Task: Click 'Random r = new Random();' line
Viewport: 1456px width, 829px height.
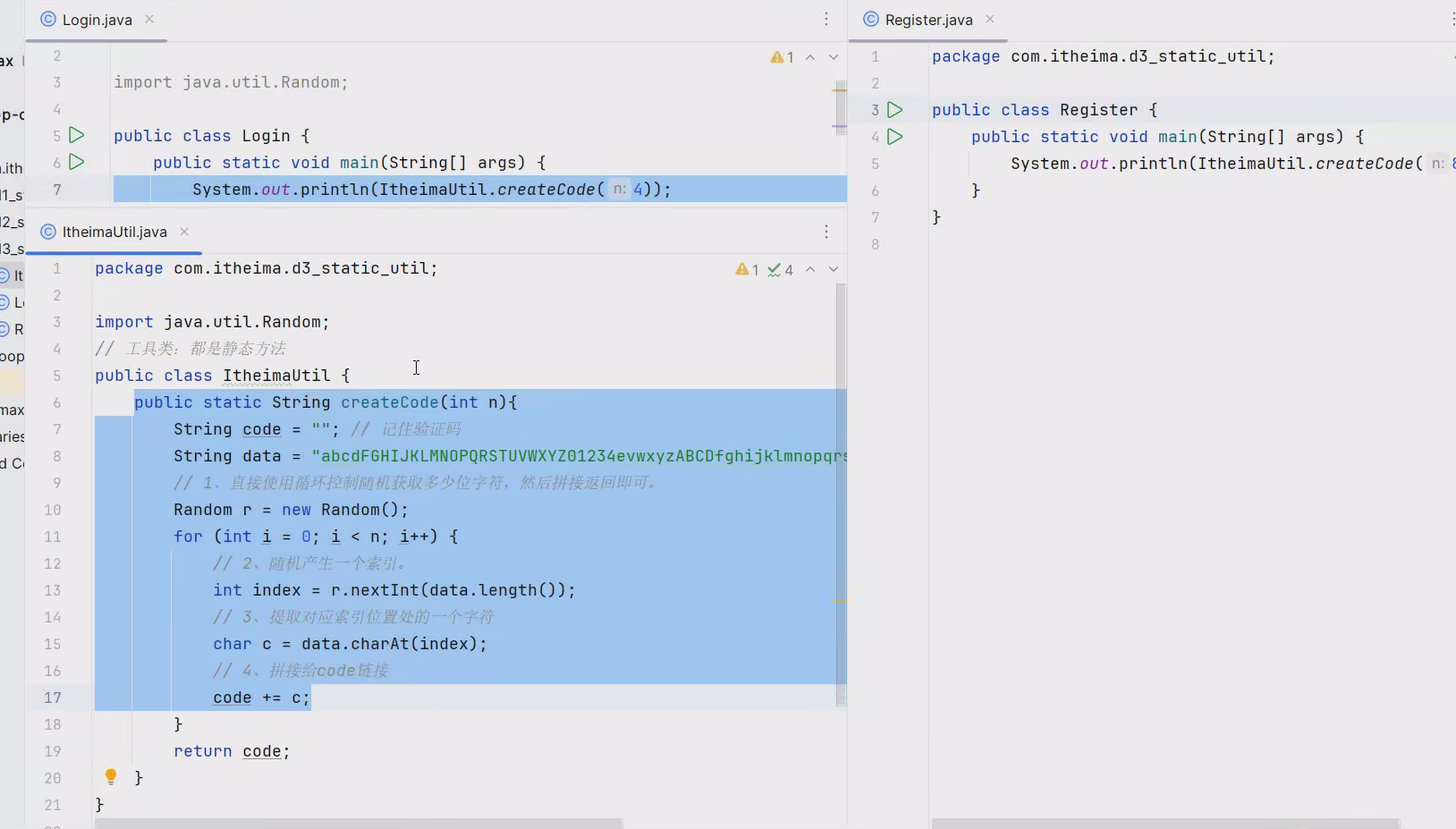Action: pyautogui.click(x=291, y=510)
